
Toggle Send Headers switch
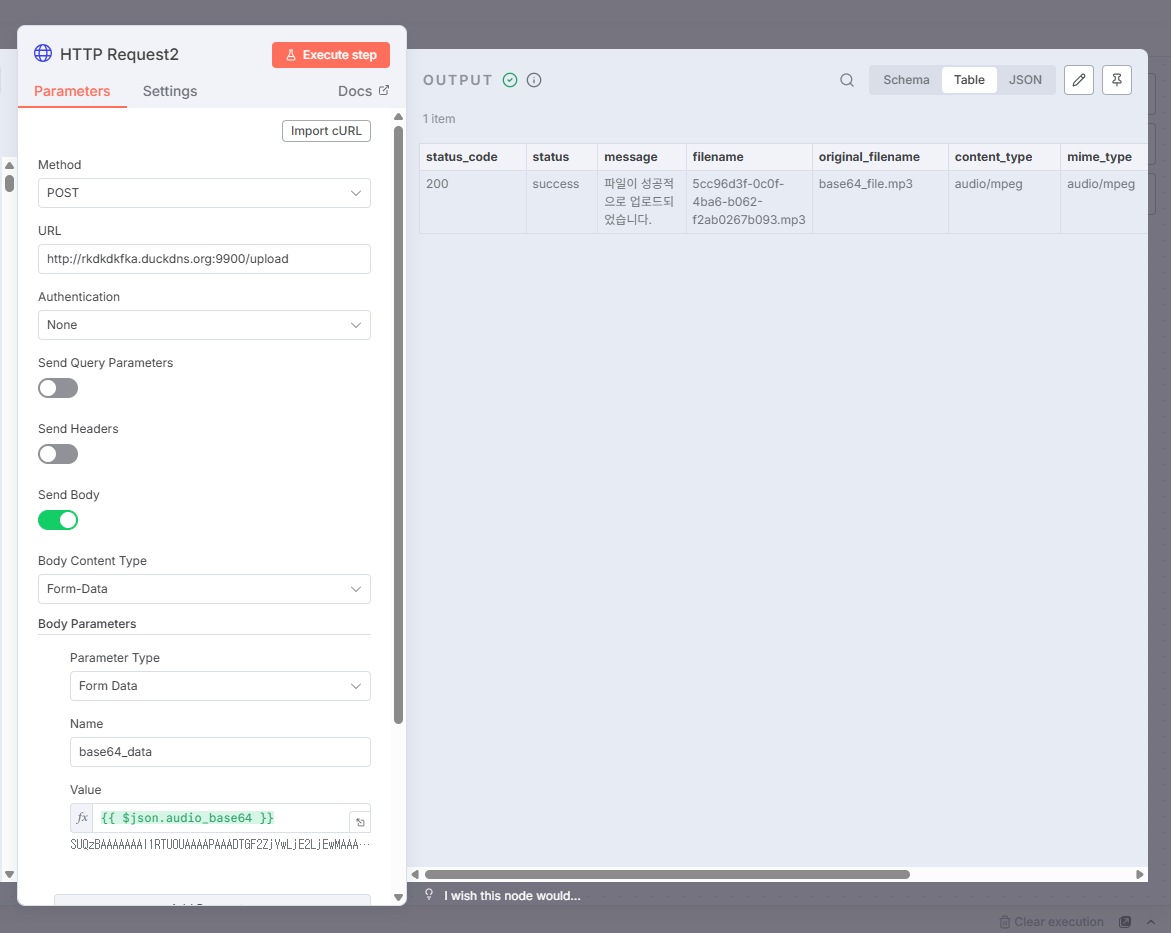58,454
